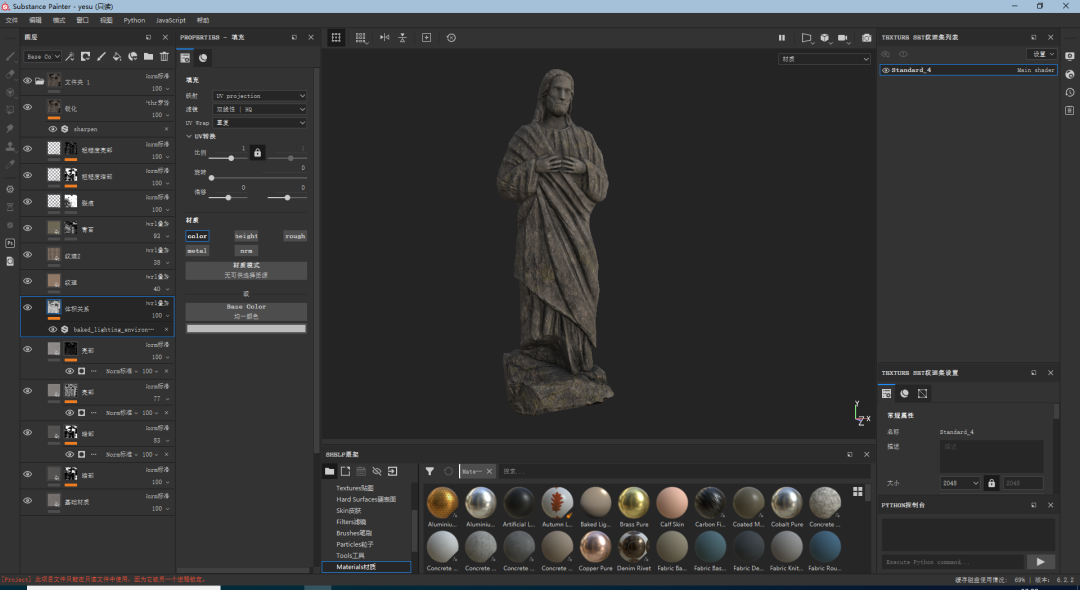Enable the height material channel button
The width and height of the screenshot is (1080, 590).
pos(246,236)
